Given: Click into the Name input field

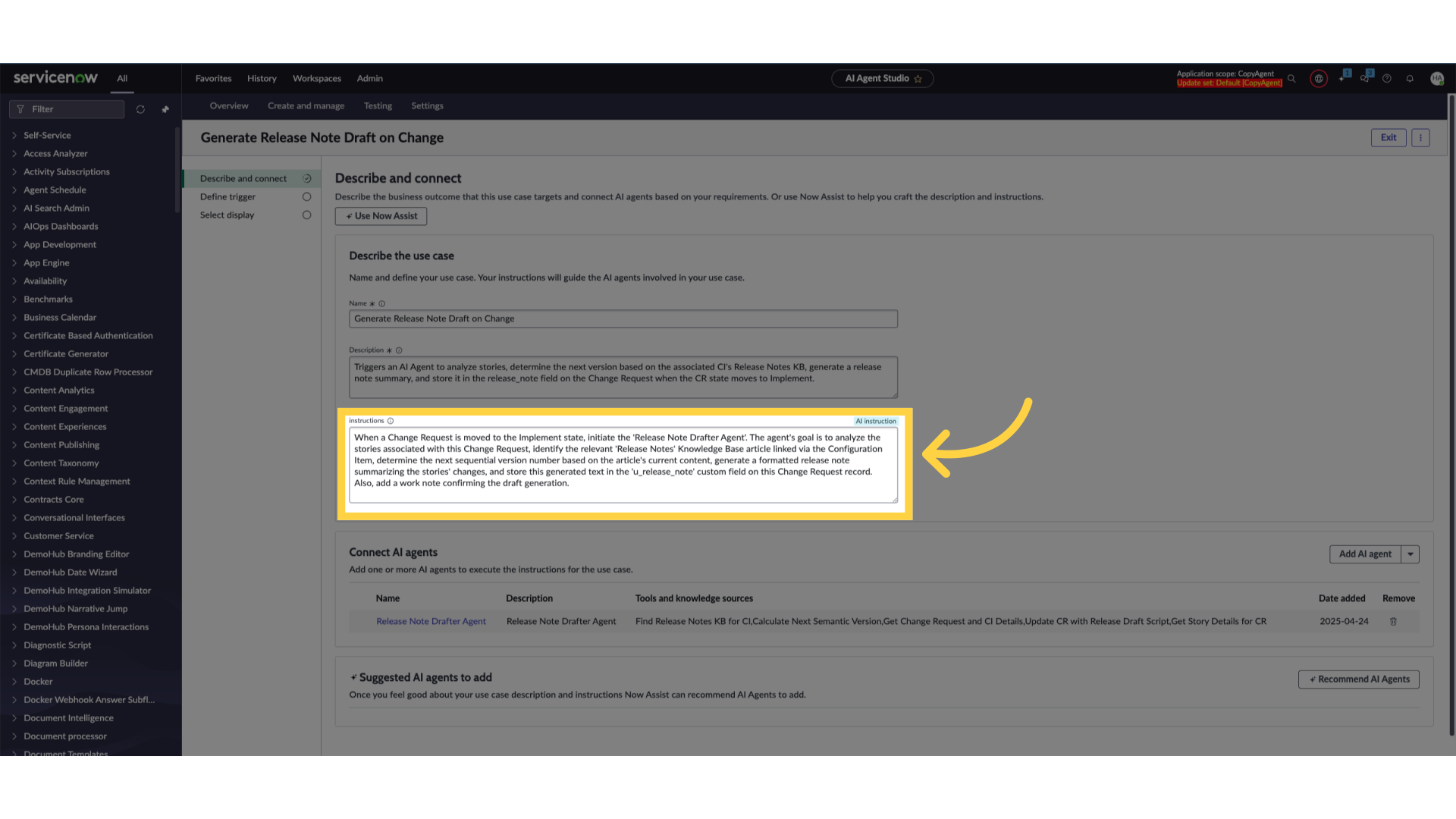Looking at the screenshot, I should click(623, 318).
